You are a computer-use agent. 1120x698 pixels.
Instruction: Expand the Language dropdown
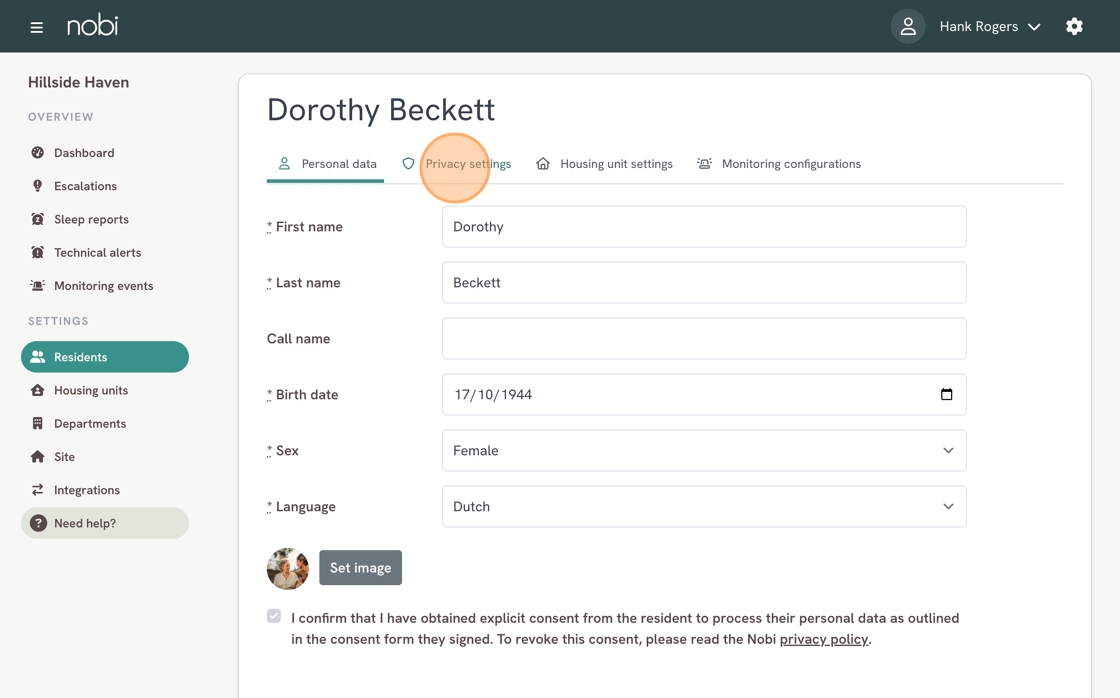(703, 507)
